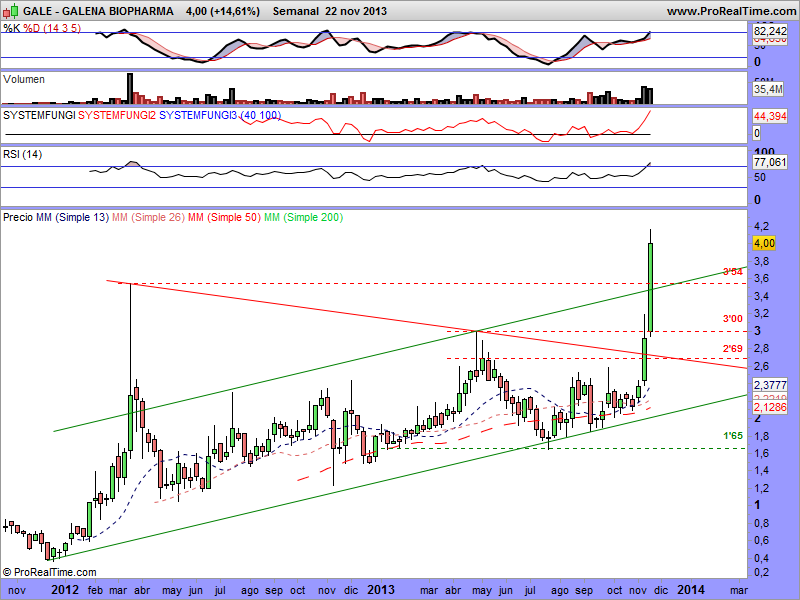Screen dimensions: 800x600
Task: Click the 2,8 price axis tick
Action: pos(761,348)
